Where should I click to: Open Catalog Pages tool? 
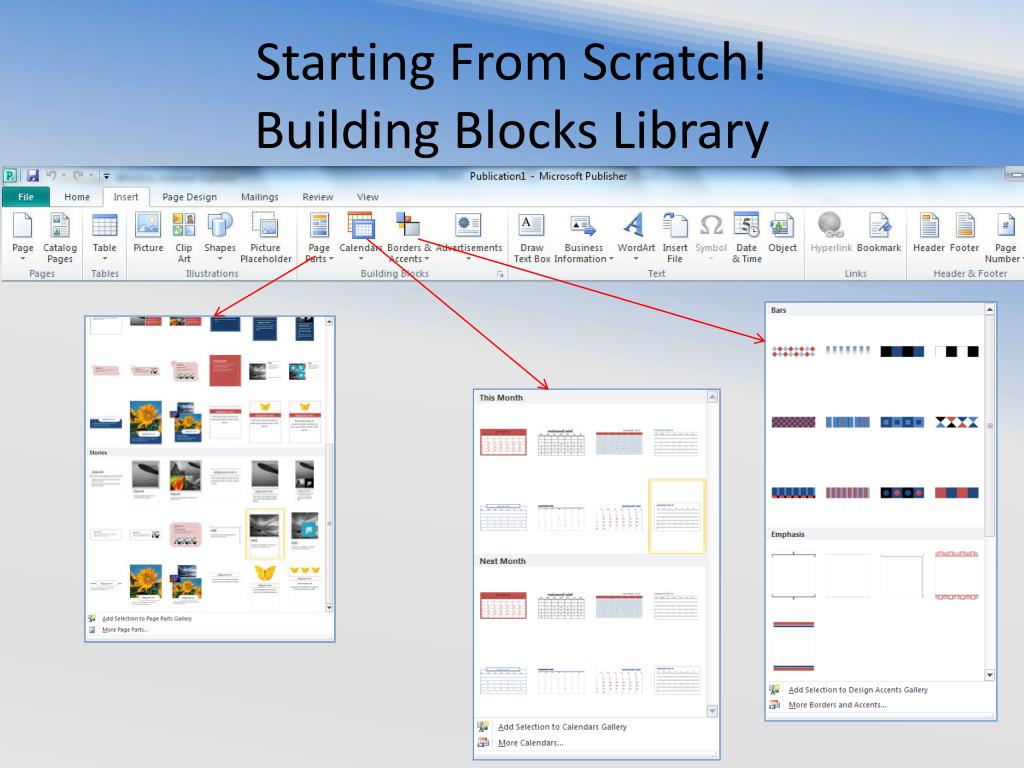[x=59, y=237]
